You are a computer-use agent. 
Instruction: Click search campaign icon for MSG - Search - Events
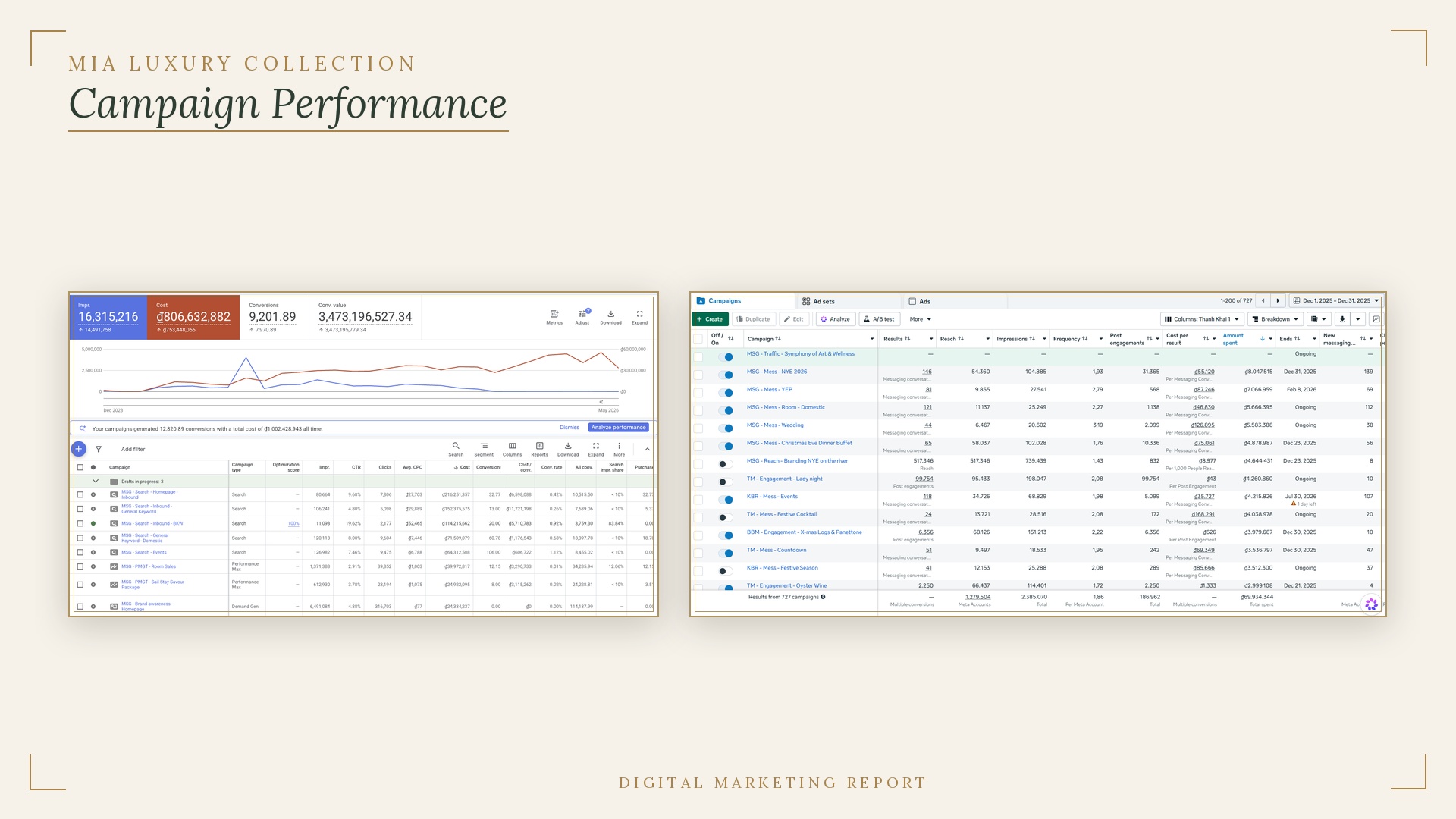[114, 552]
